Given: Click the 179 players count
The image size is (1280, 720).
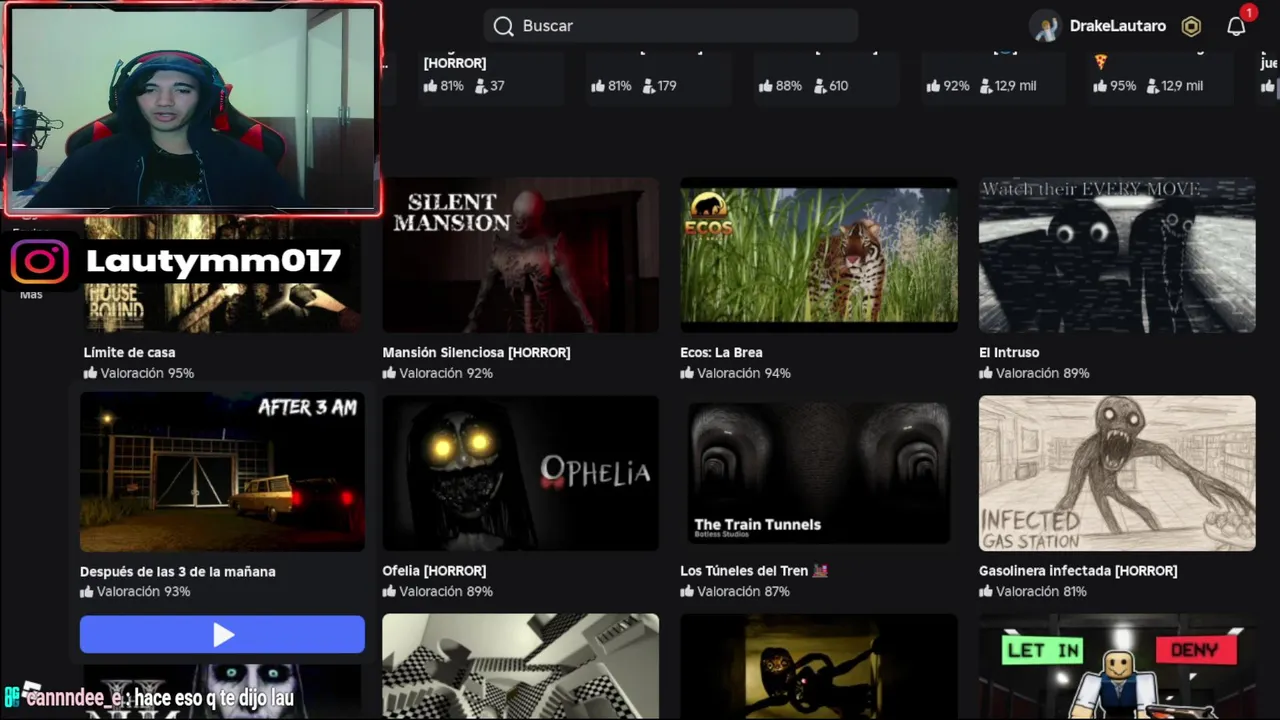Looking at the screenshot, I should [x=659, y=86].
